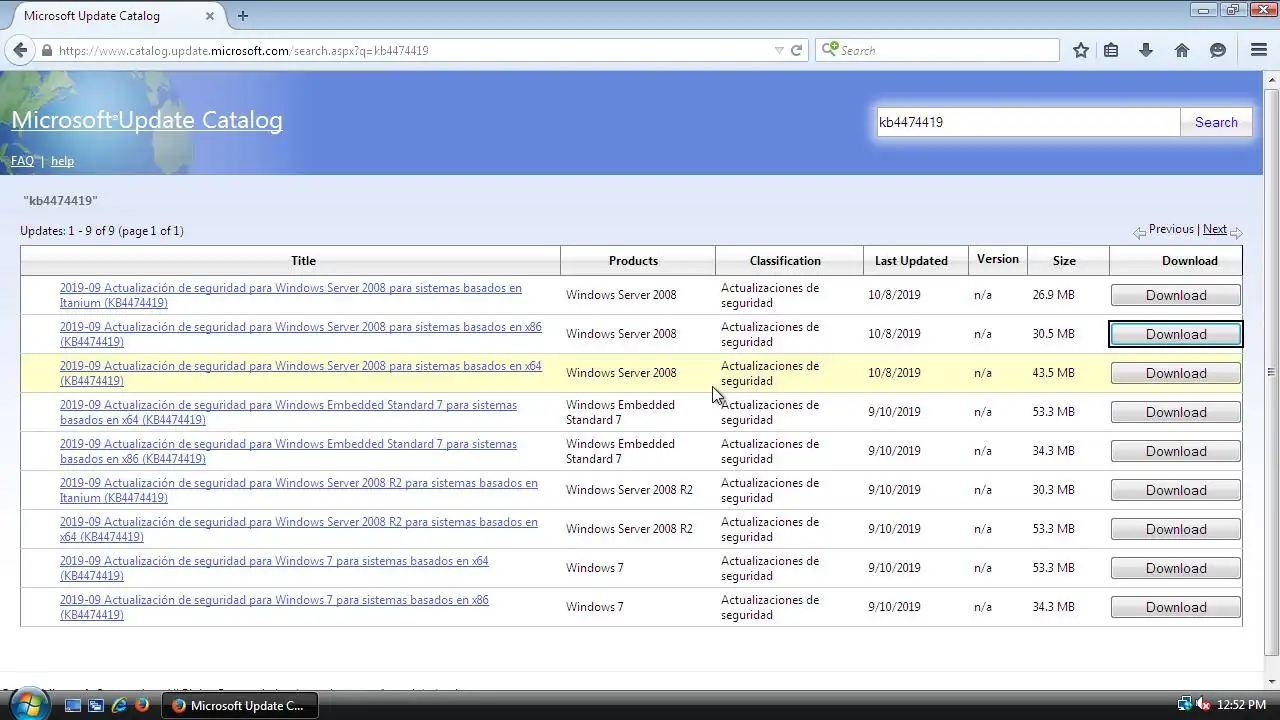Screen dimensions: 1280x720
Task: Open Windows Embedded Standard 7 x64 update link
Action: tap(288, 412)
